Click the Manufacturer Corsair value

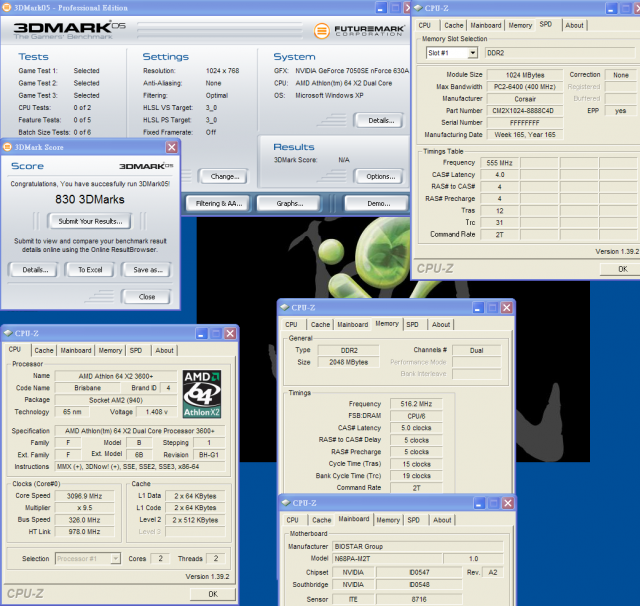(524, 99)
